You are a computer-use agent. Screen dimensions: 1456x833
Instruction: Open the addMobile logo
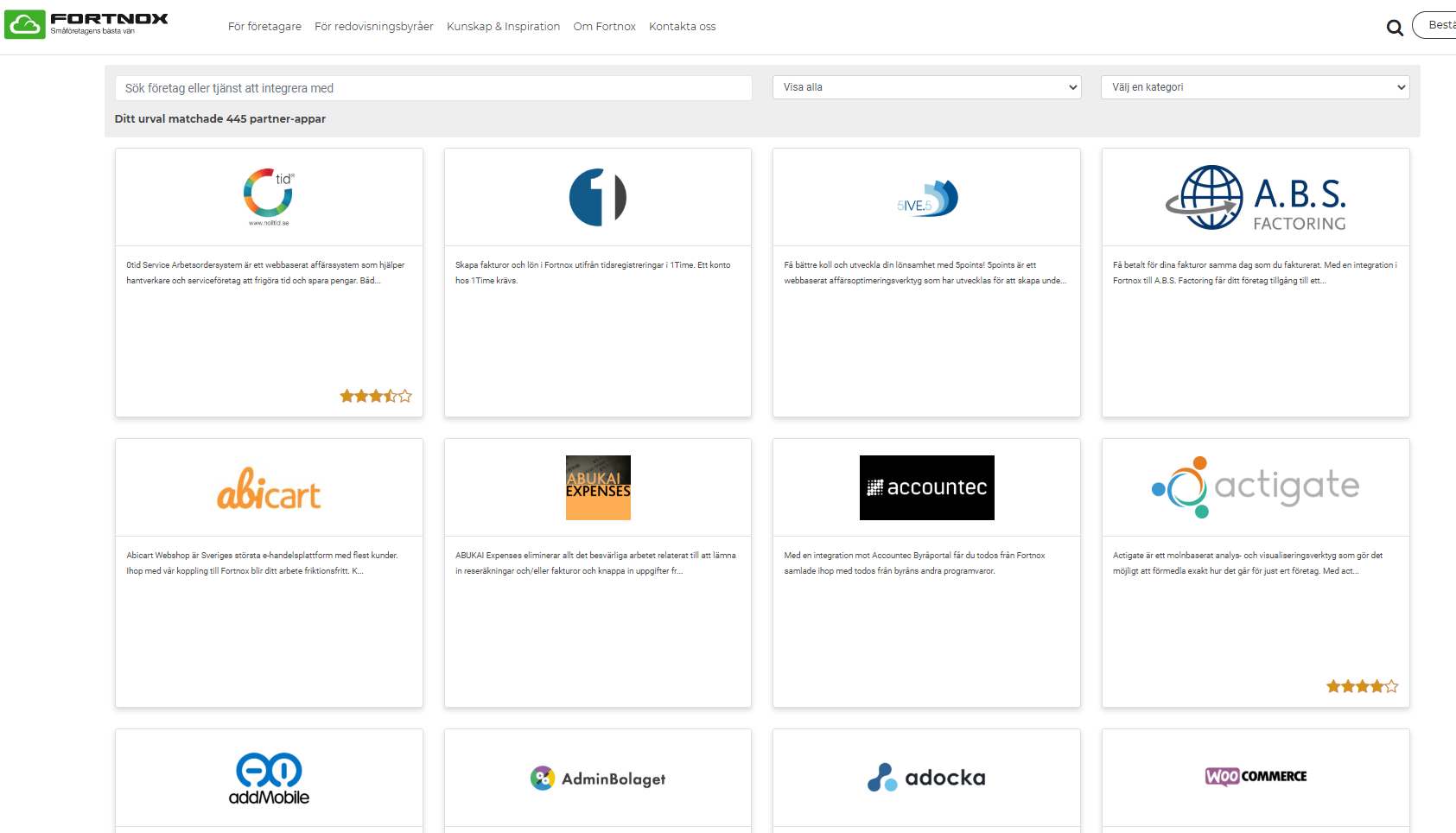point(269,779)
